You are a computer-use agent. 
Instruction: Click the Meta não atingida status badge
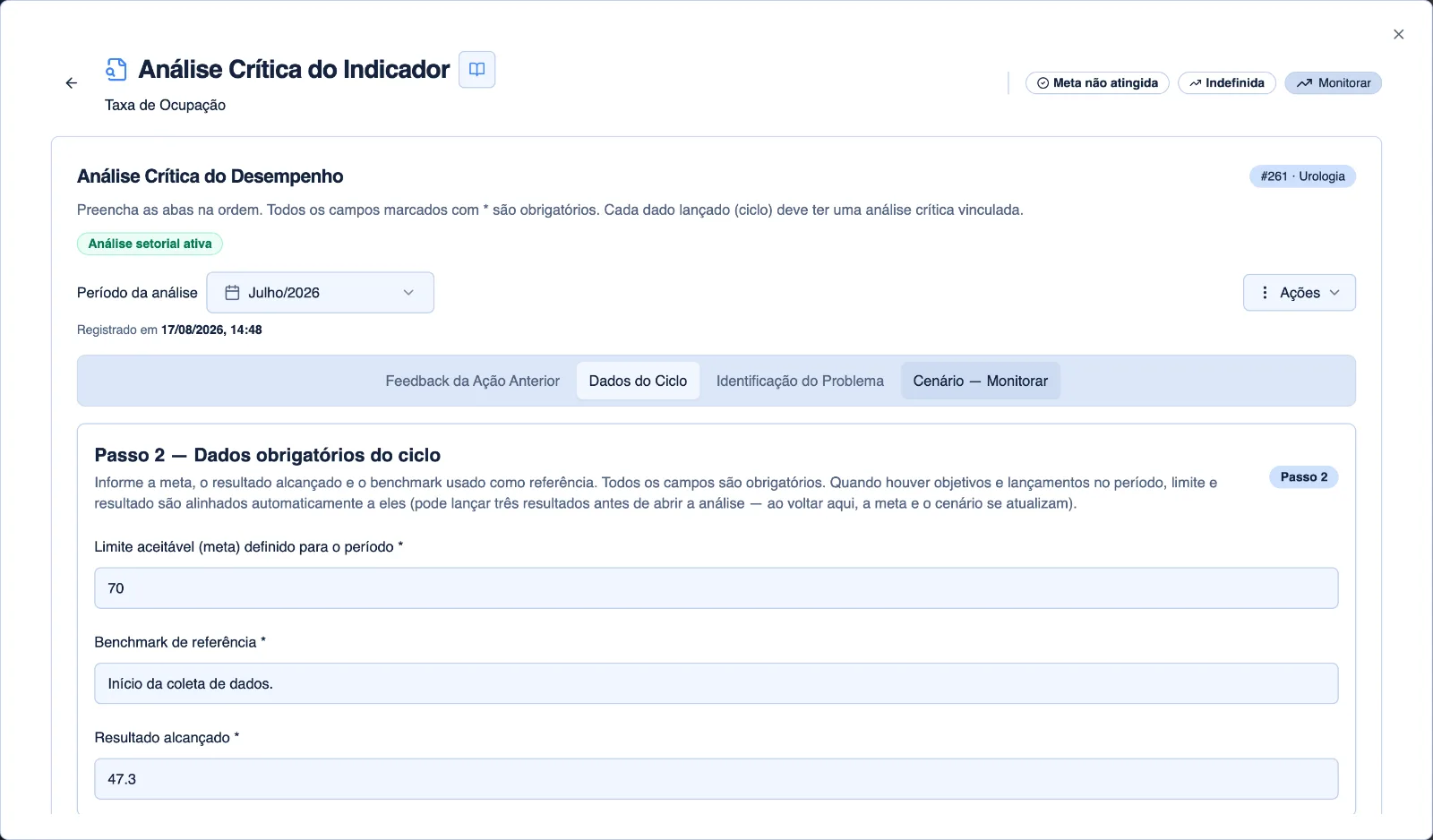pos(1097,83)
